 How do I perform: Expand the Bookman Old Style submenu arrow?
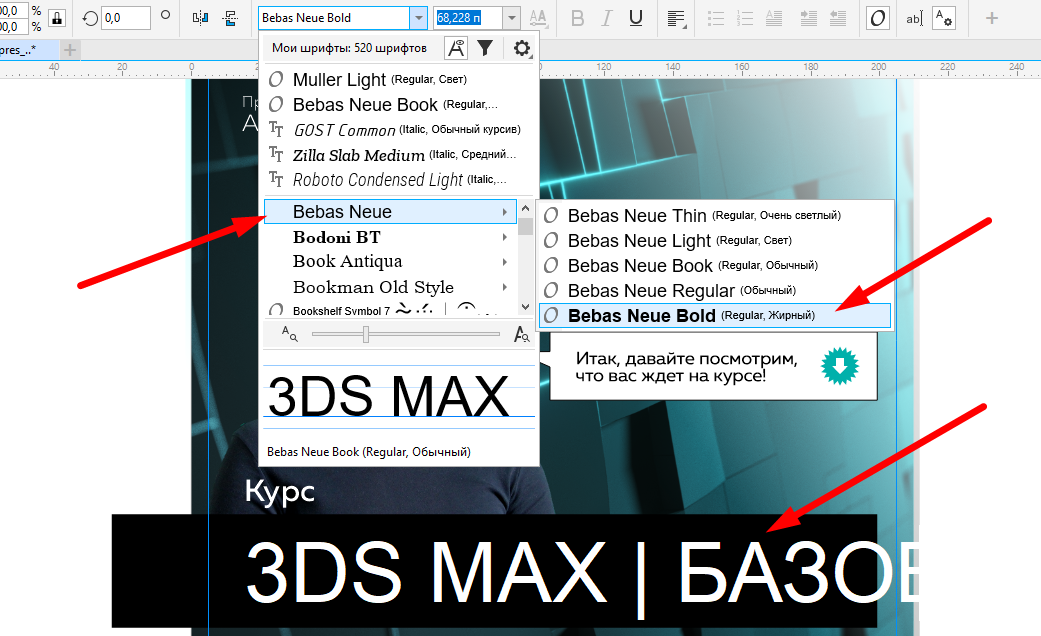[505, 287]
